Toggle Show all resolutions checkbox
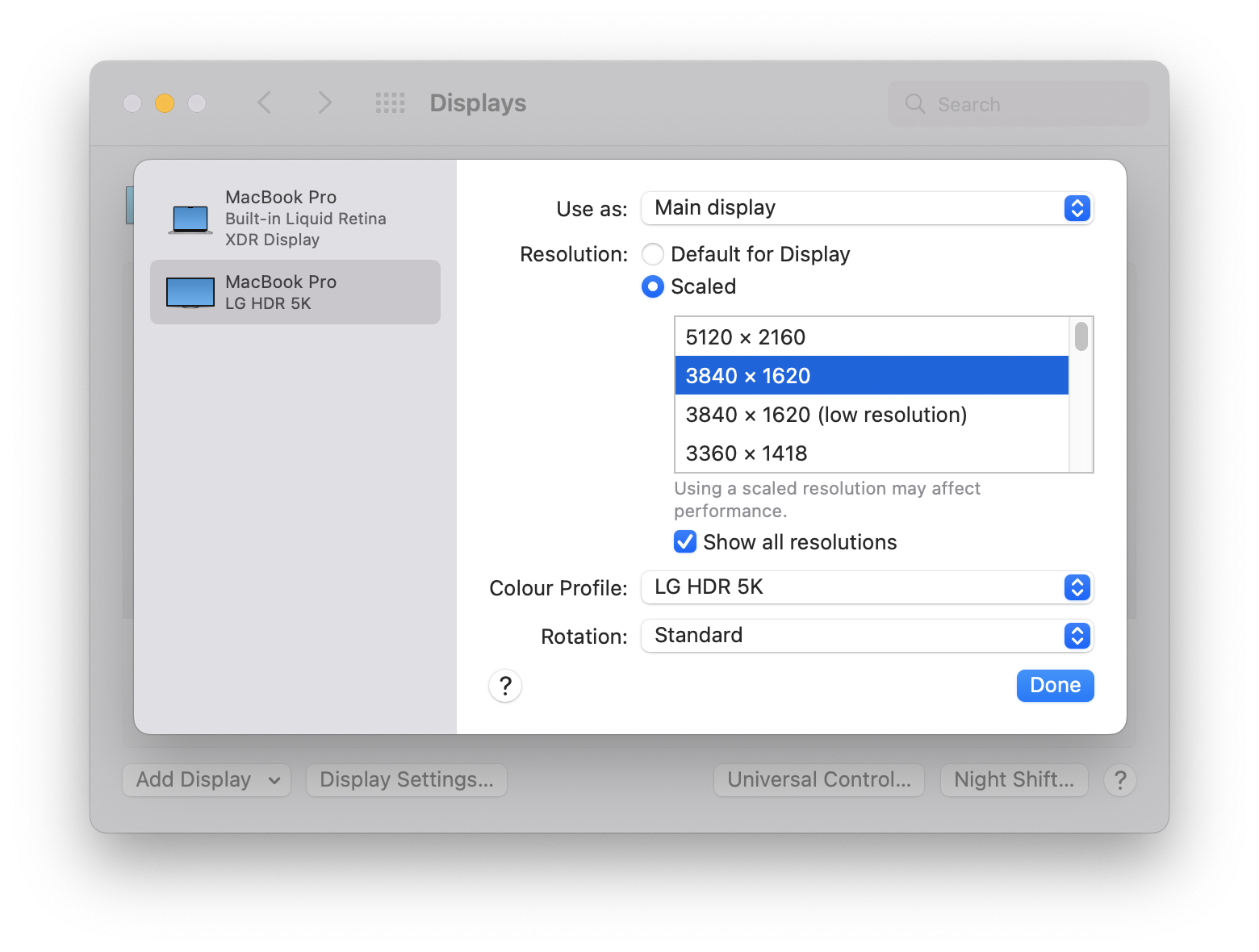The height and width of the screenshot is (952, 1259). pyautogui.click(x=685, y=541)
